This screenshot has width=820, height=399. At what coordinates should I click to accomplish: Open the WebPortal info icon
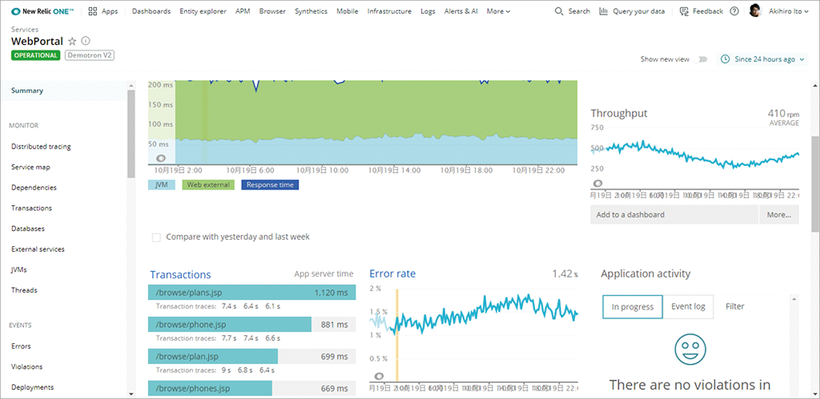coord(86,41)
